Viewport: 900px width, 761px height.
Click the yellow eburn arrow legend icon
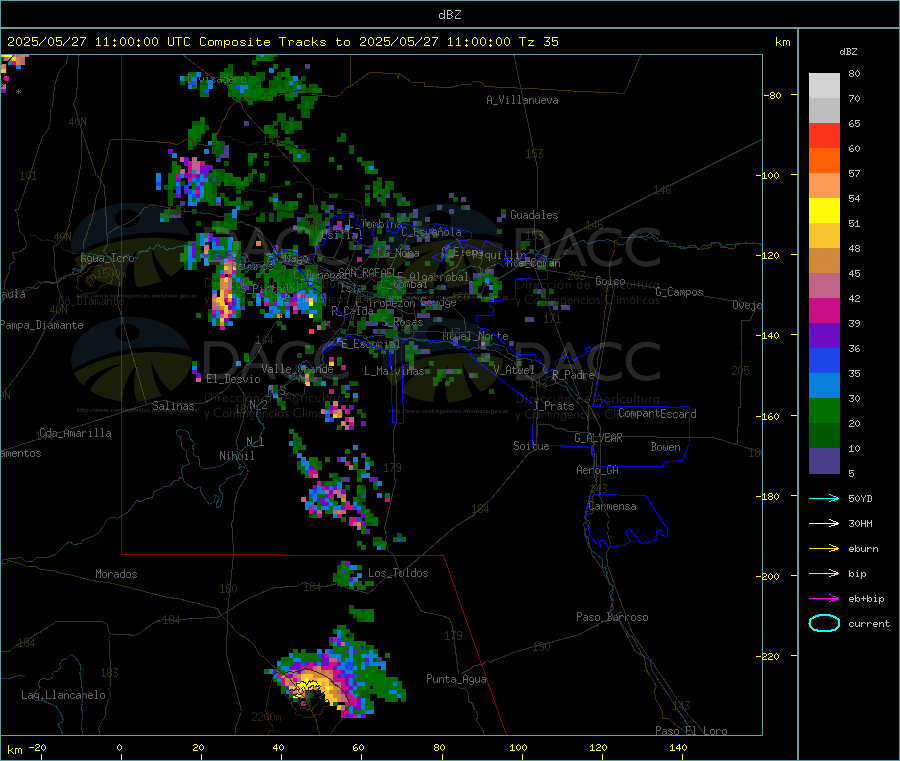pyautogui.click(x=824, y=549)
